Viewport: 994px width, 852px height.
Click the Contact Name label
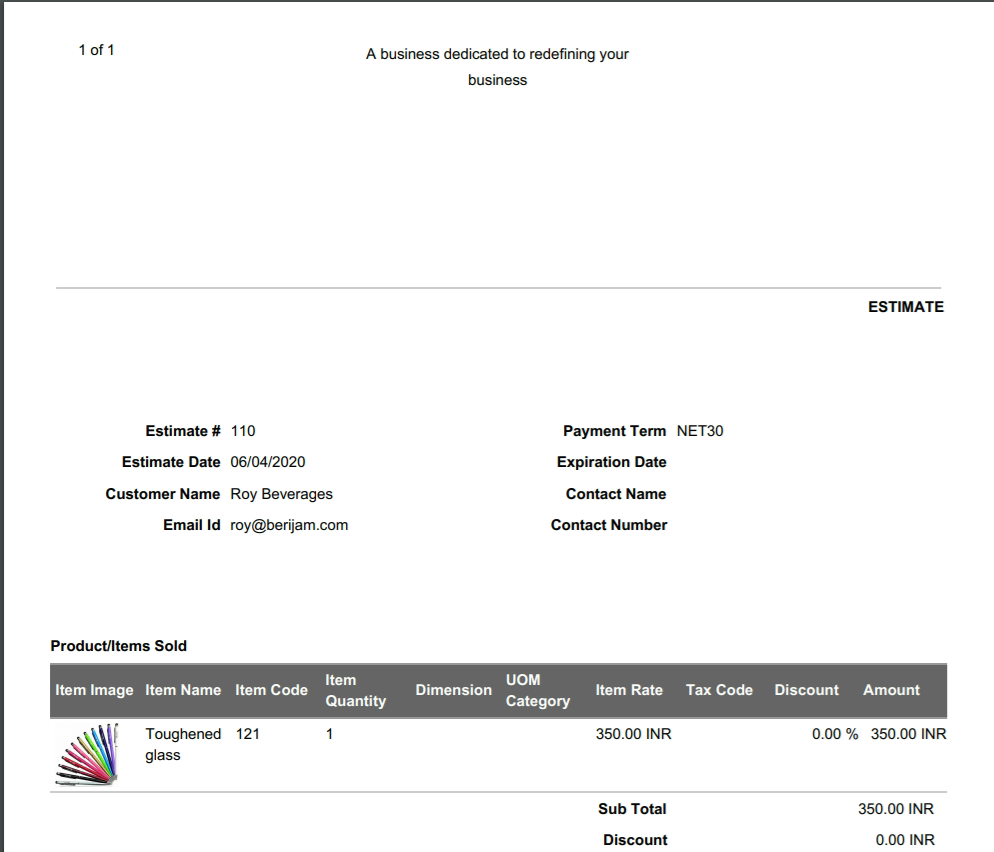pos(616,494)
